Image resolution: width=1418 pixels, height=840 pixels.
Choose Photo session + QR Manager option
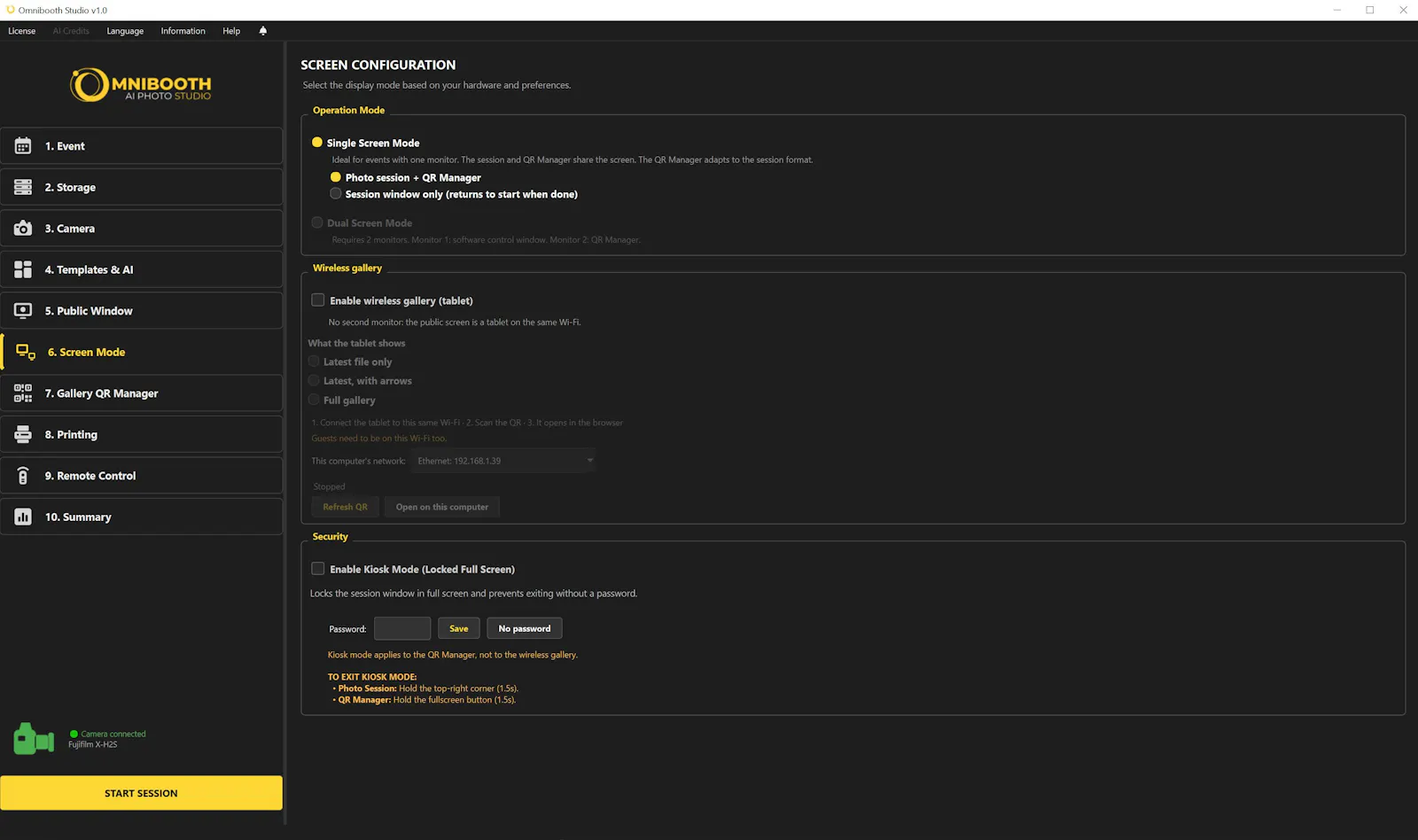click(336, 176)
